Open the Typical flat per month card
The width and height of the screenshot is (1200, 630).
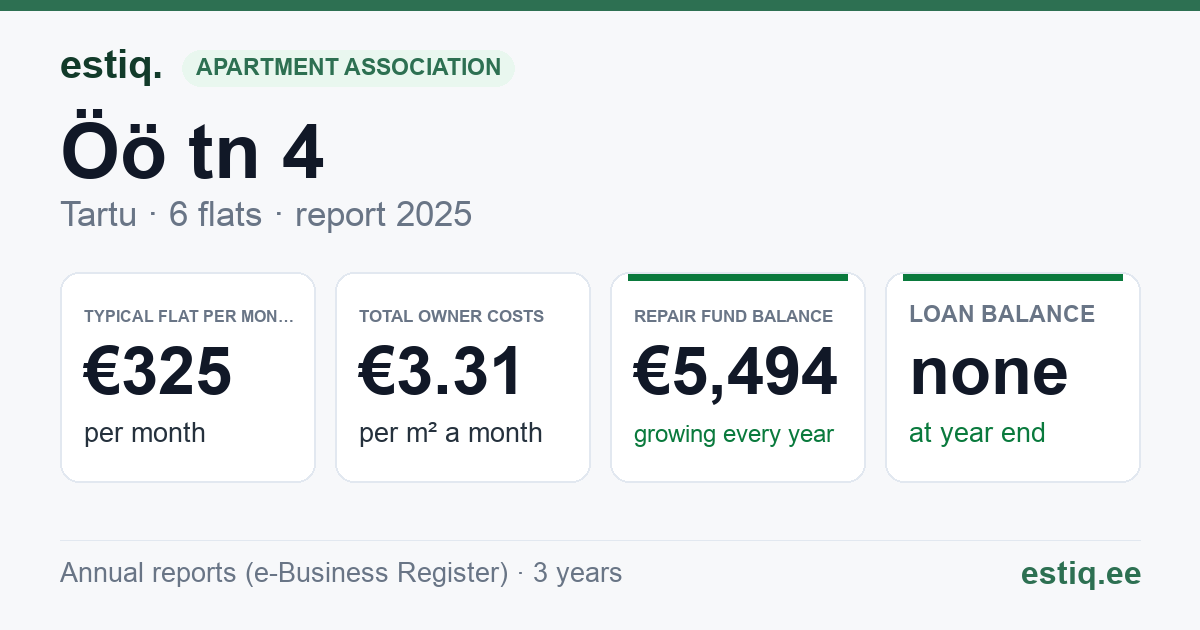188,377
